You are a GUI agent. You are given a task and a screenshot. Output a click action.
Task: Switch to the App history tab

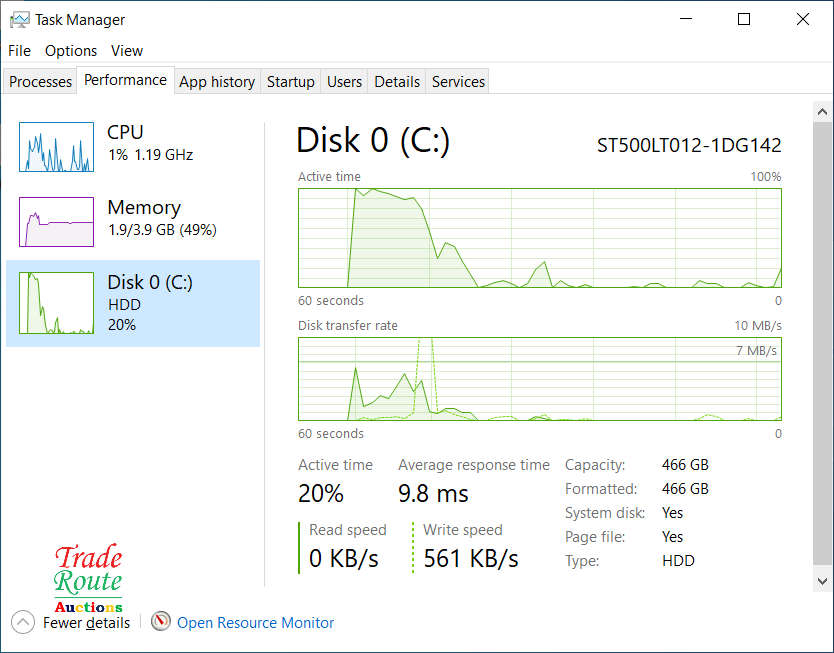(x=217, y=82)
